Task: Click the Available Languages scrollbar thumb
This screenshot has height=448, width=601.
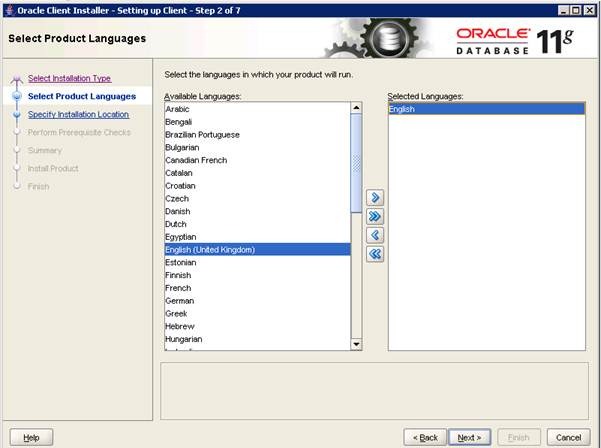Action: point(356,160)
